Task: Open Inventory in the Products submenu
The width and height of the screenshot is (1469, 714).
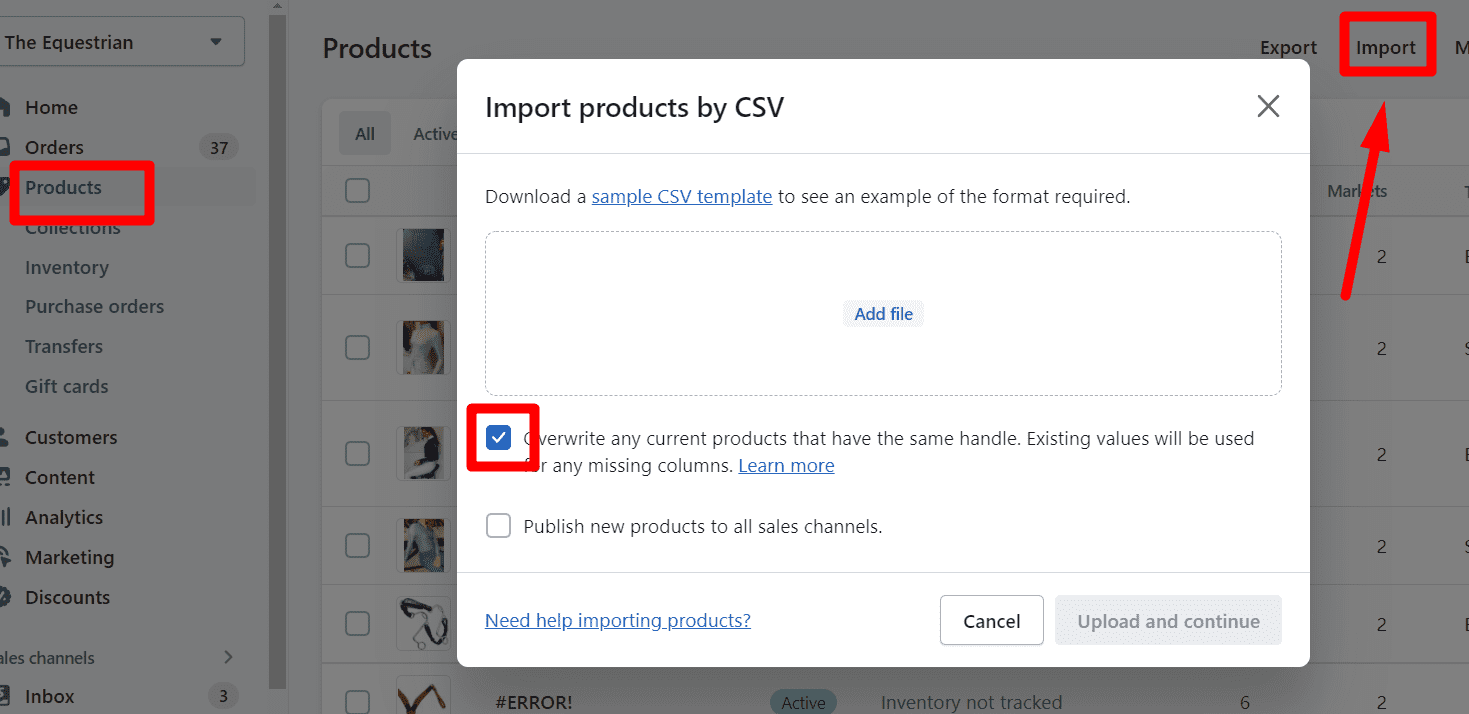Action: (x=67, y=267)
